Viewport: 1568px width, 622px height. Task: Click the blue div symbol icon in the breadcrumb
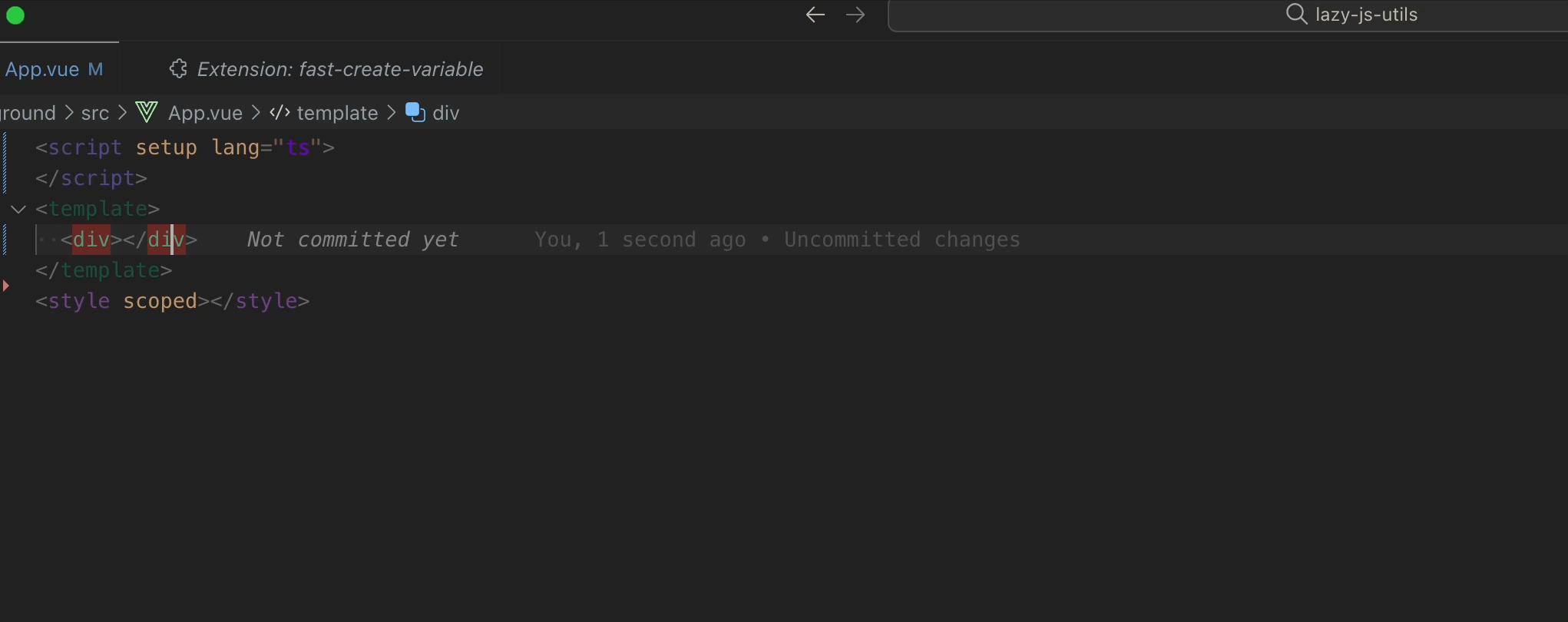tap(415, 113)
